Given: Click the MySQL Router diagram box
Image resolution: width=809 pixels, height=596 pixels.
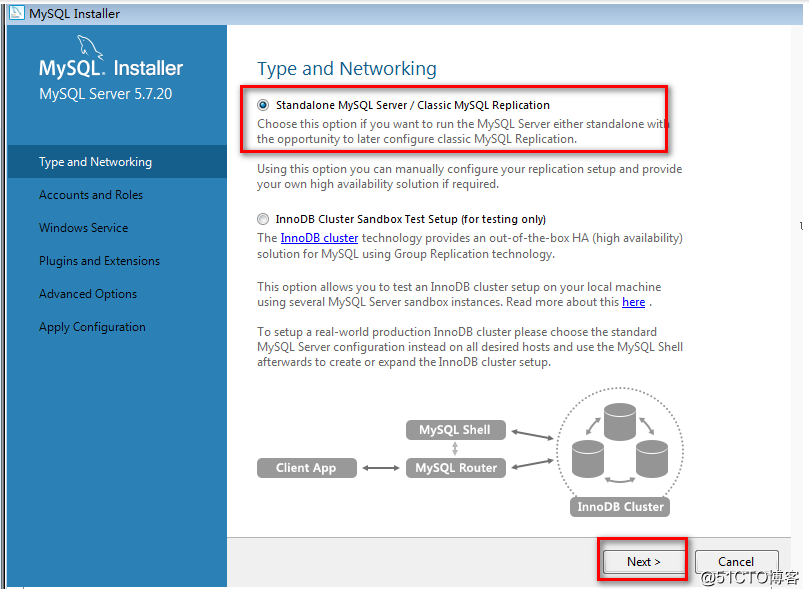Looking at the screenshot, I should tap(456, 468).
